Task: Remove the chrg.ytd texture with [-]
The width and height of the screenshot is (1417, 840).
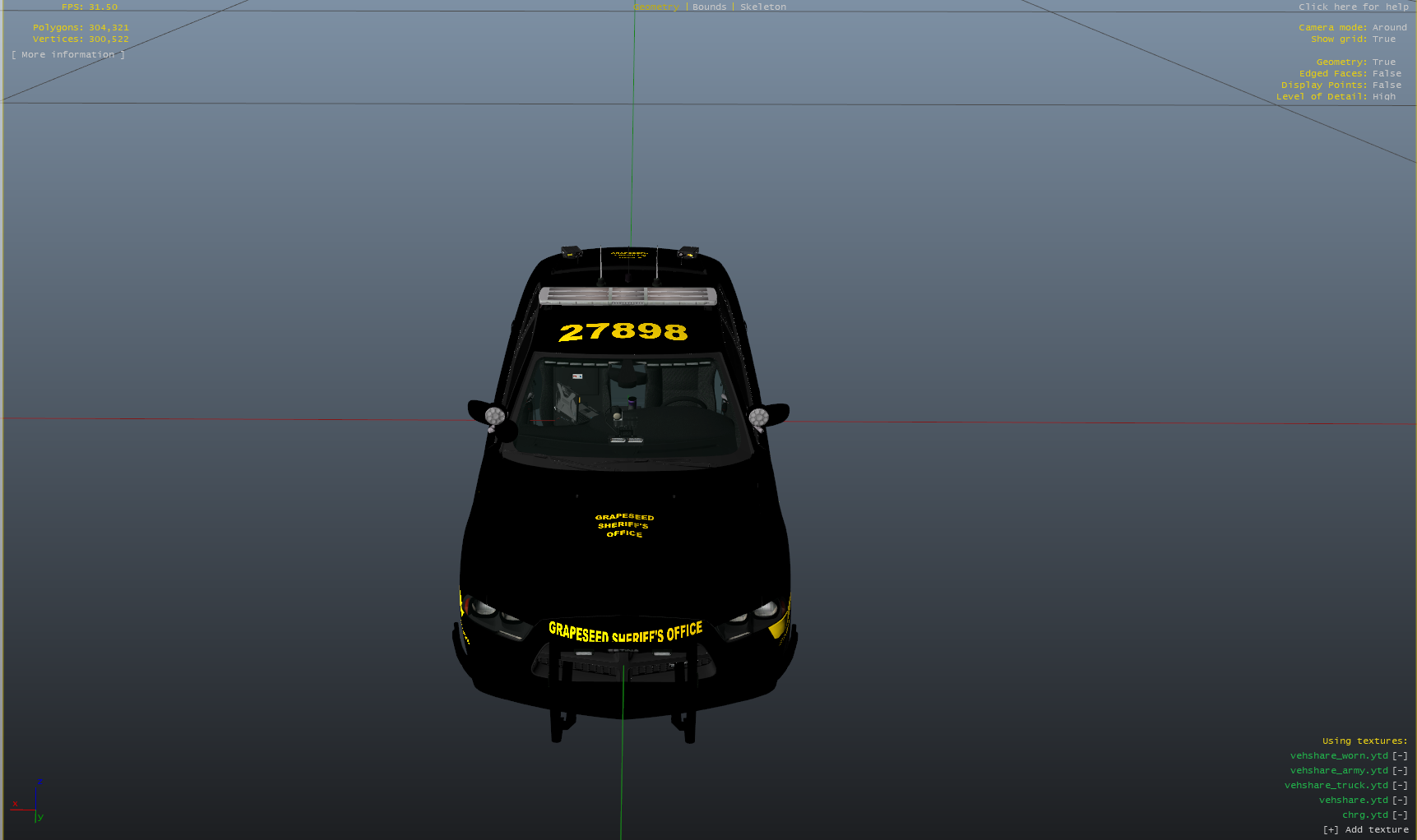Action: tap(1400, 815)
